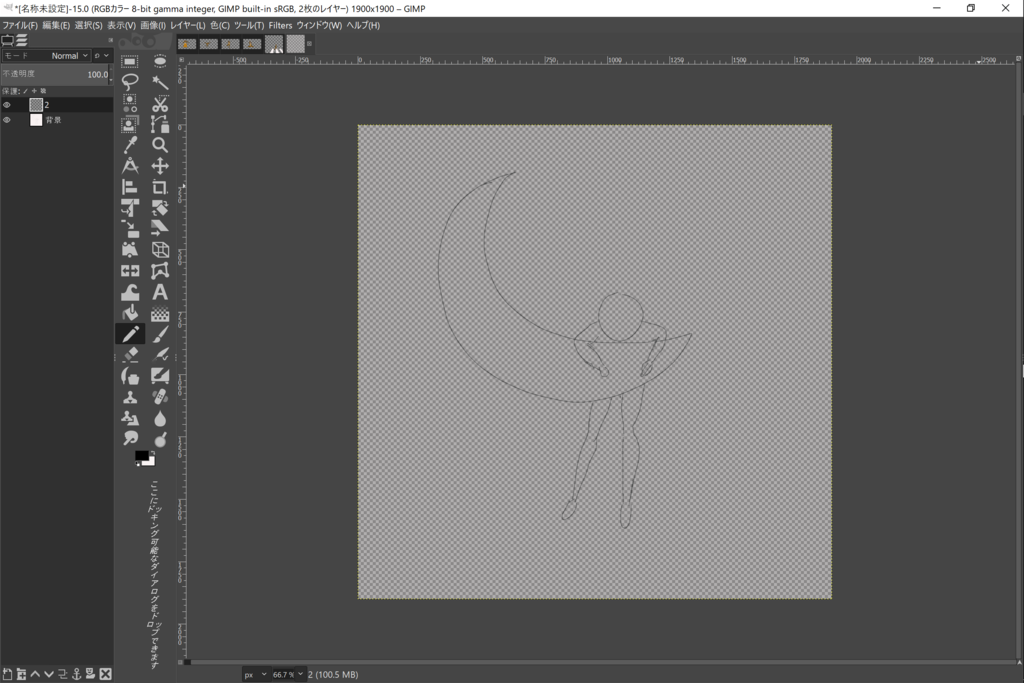Image resolution: width=1024 pixels, height=683 pixels.
Task: Select the Fuzzy Select magic wand tool
Action: coord(160,82)
